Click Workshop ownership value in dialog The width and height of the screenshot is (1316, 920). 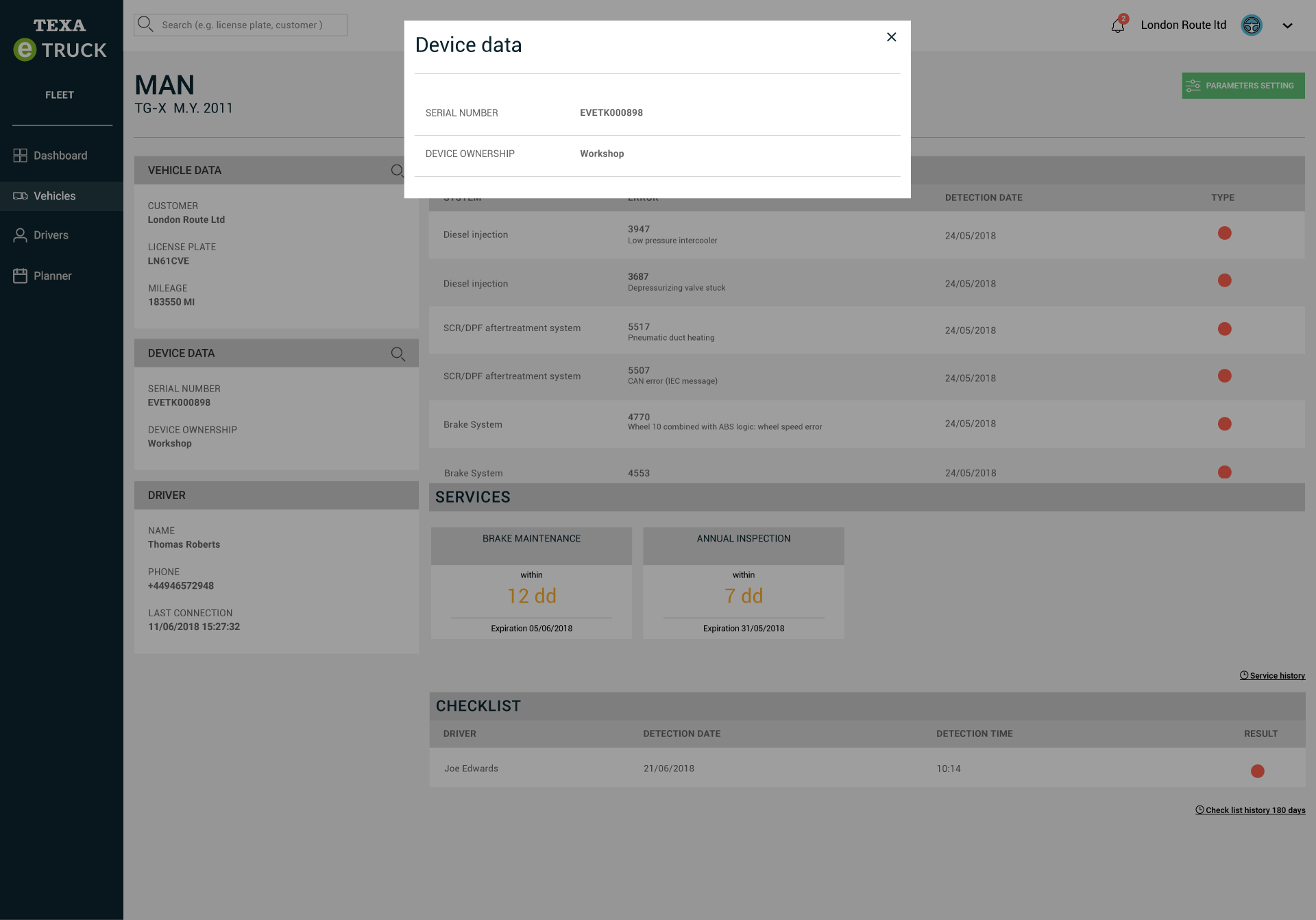[x=602, y=154]
